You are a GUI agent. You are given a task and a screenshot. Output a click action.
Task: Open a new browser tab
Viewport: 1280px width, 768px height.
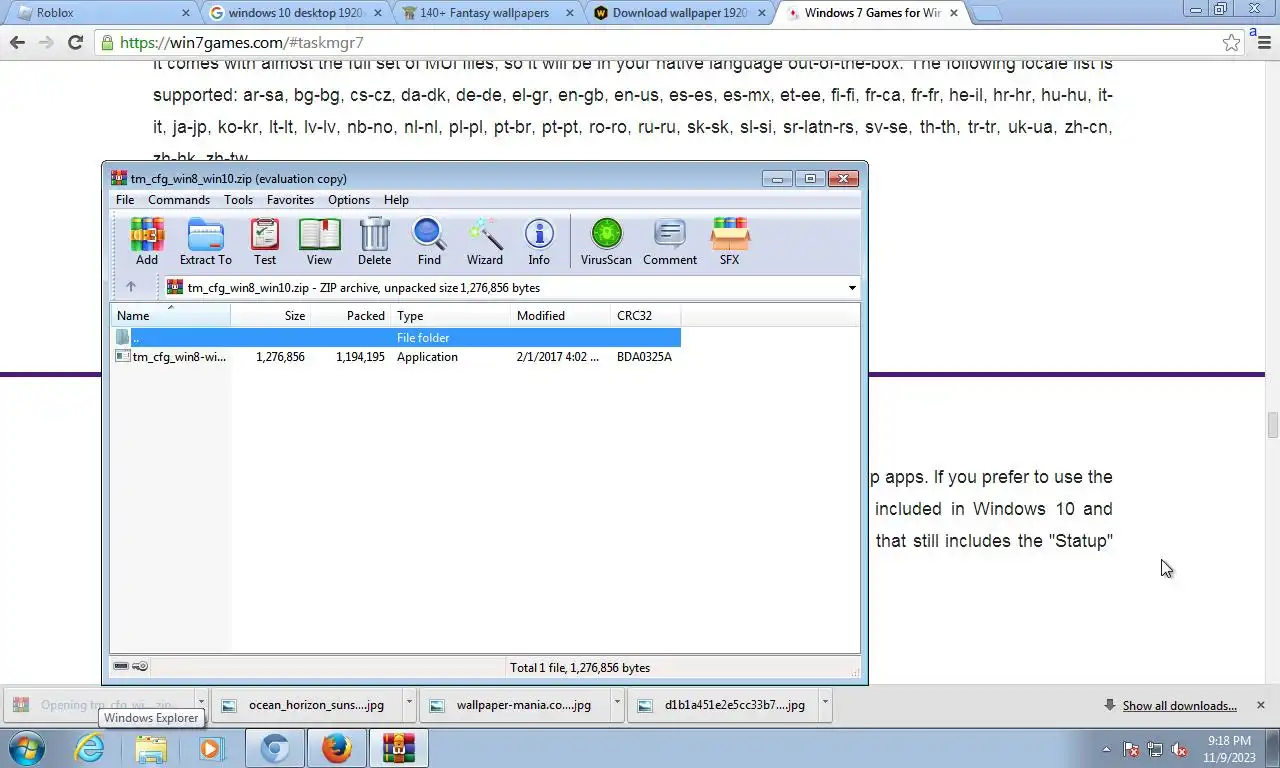(986, 13)
